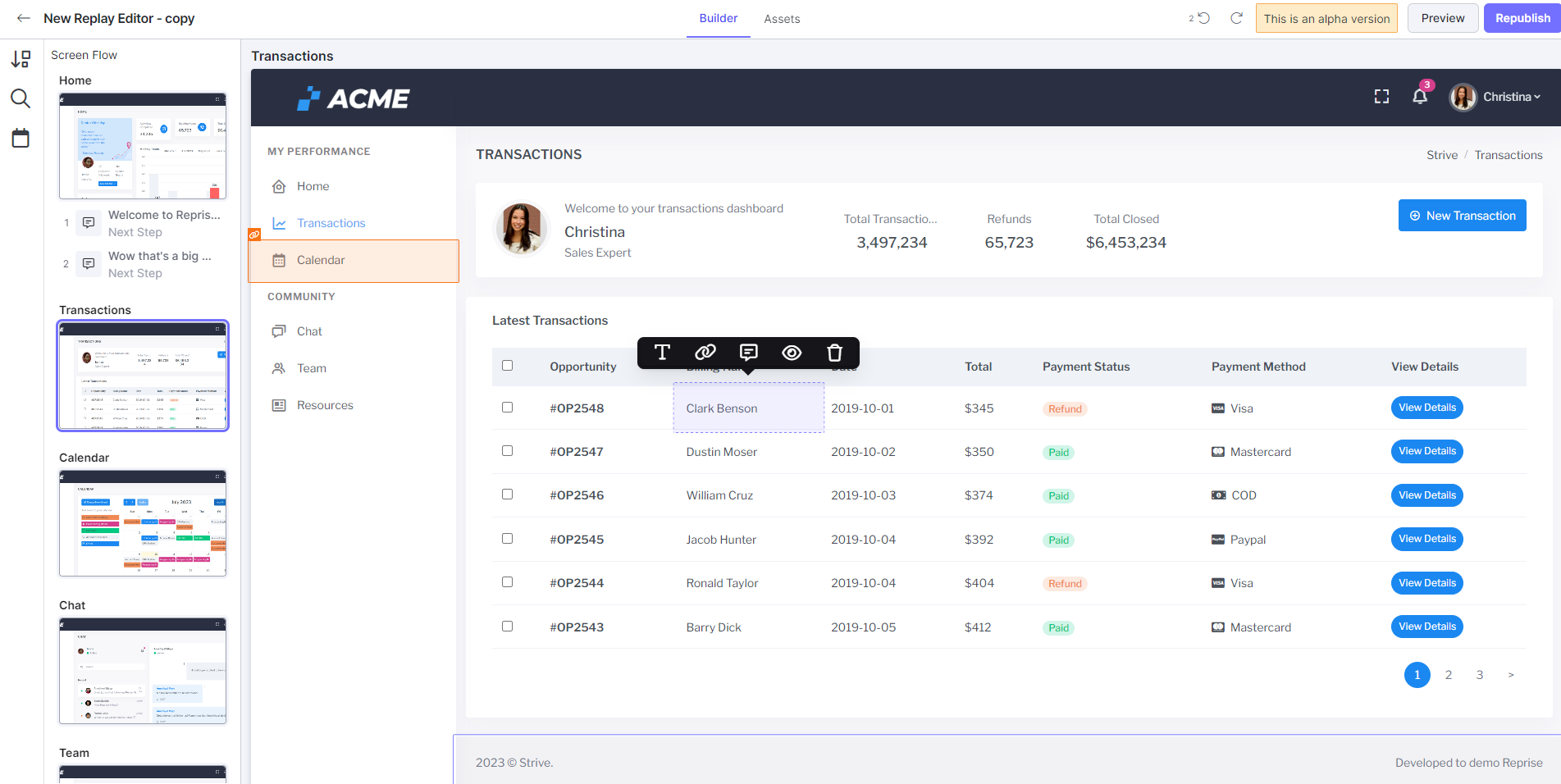1561x784 pixels.
Task: Click the Paid status badge for #OP2547
Action: [1058, 453]
